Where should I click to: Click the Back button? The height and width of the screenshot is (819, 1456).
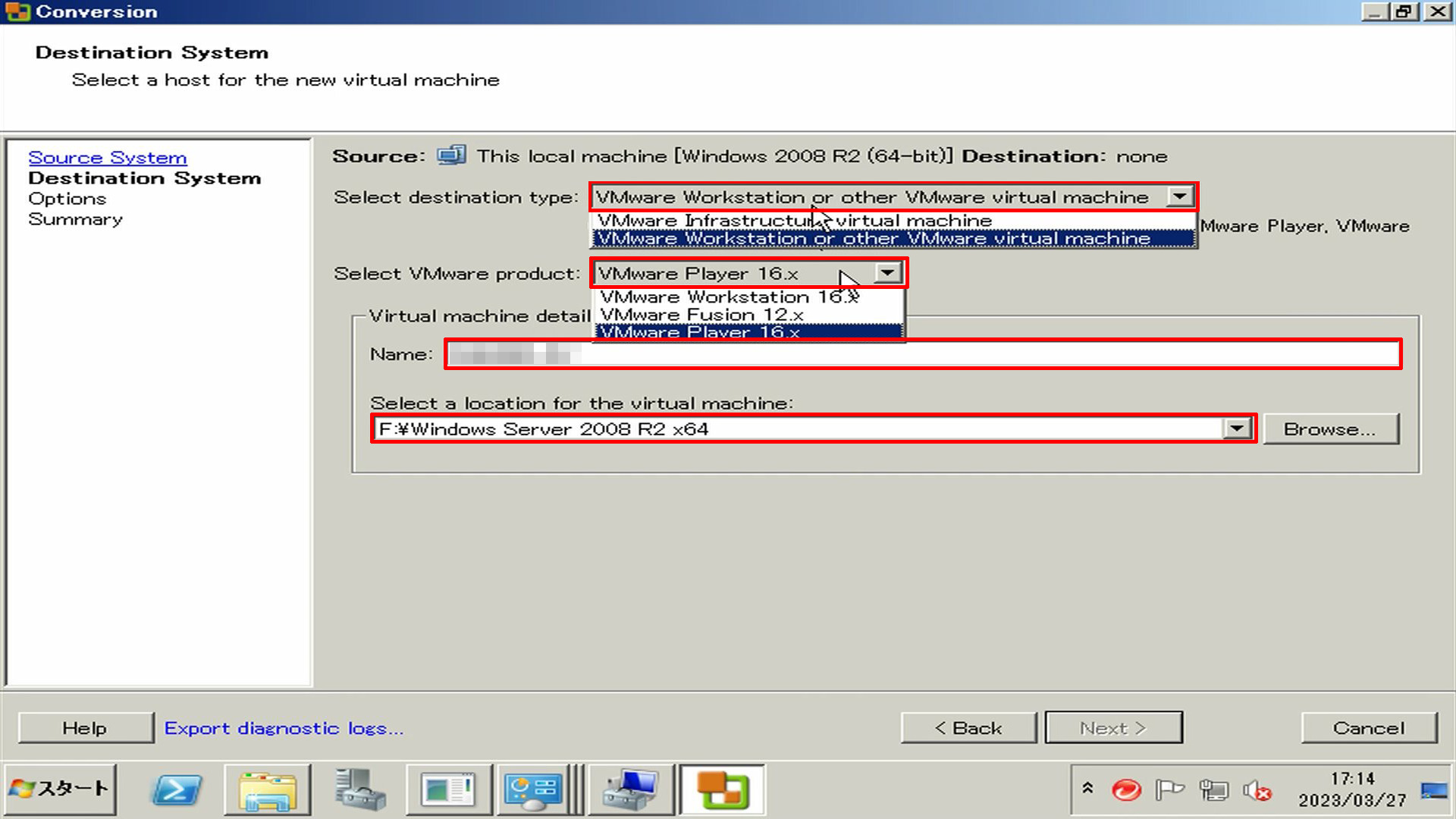click(x=968, y=727)
